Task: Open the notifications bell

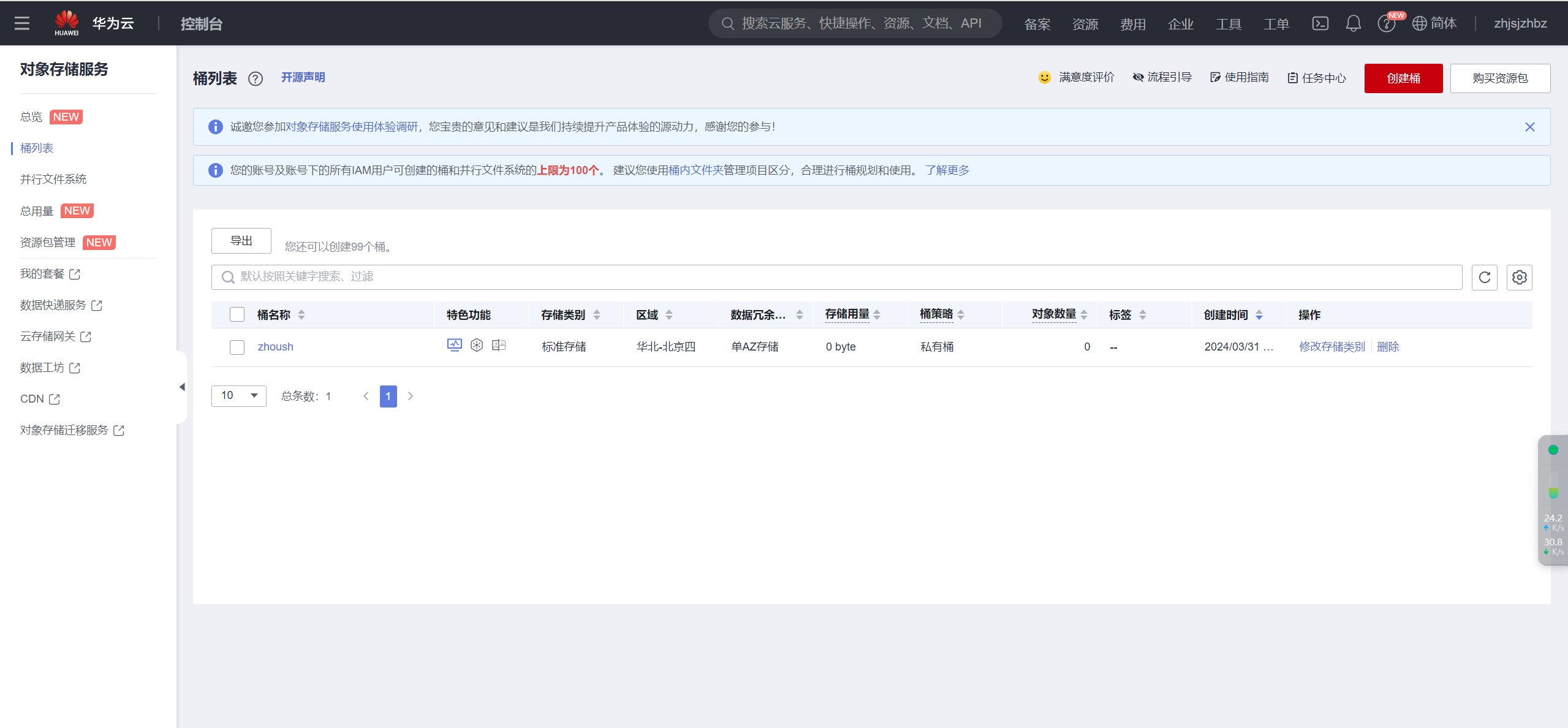Action: [1353, 23]
